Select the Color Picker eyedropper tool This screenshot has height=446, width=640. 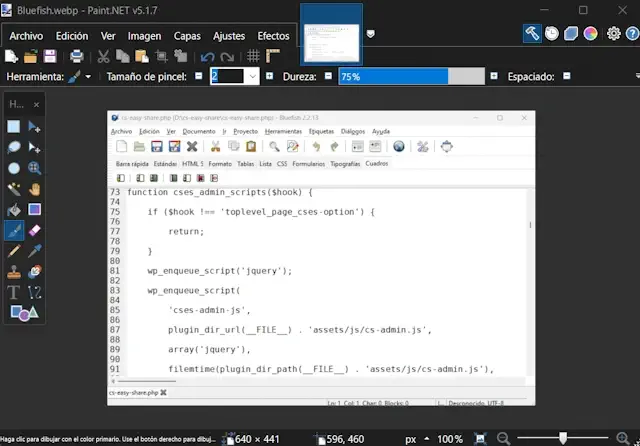pyautogui.click(x=34, y=251)
